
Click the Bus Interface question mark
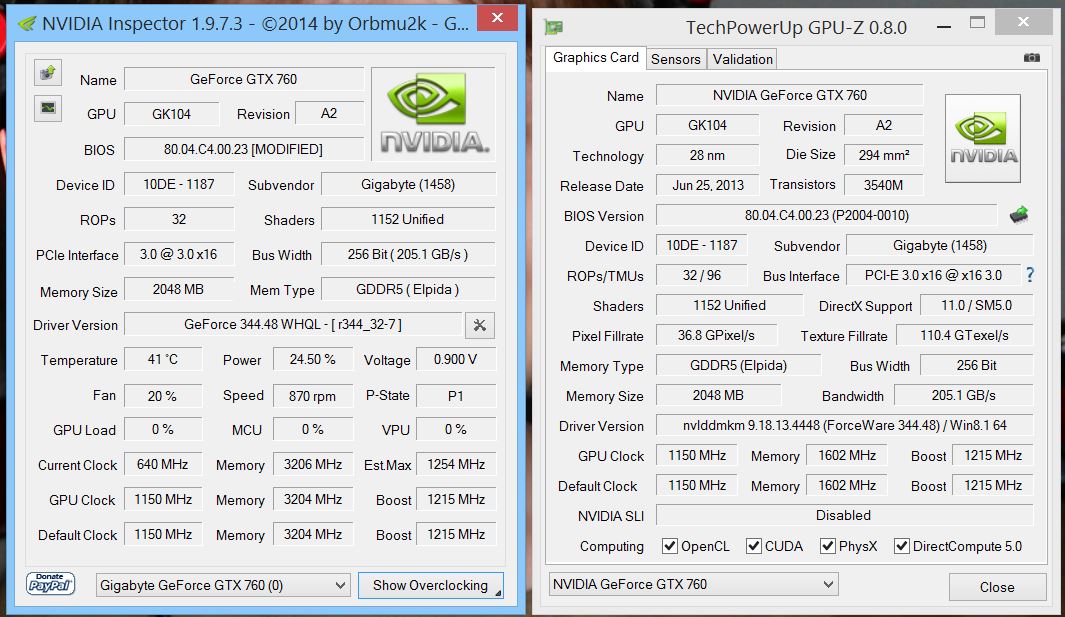pyautogui.click(x=1030, y=275)
